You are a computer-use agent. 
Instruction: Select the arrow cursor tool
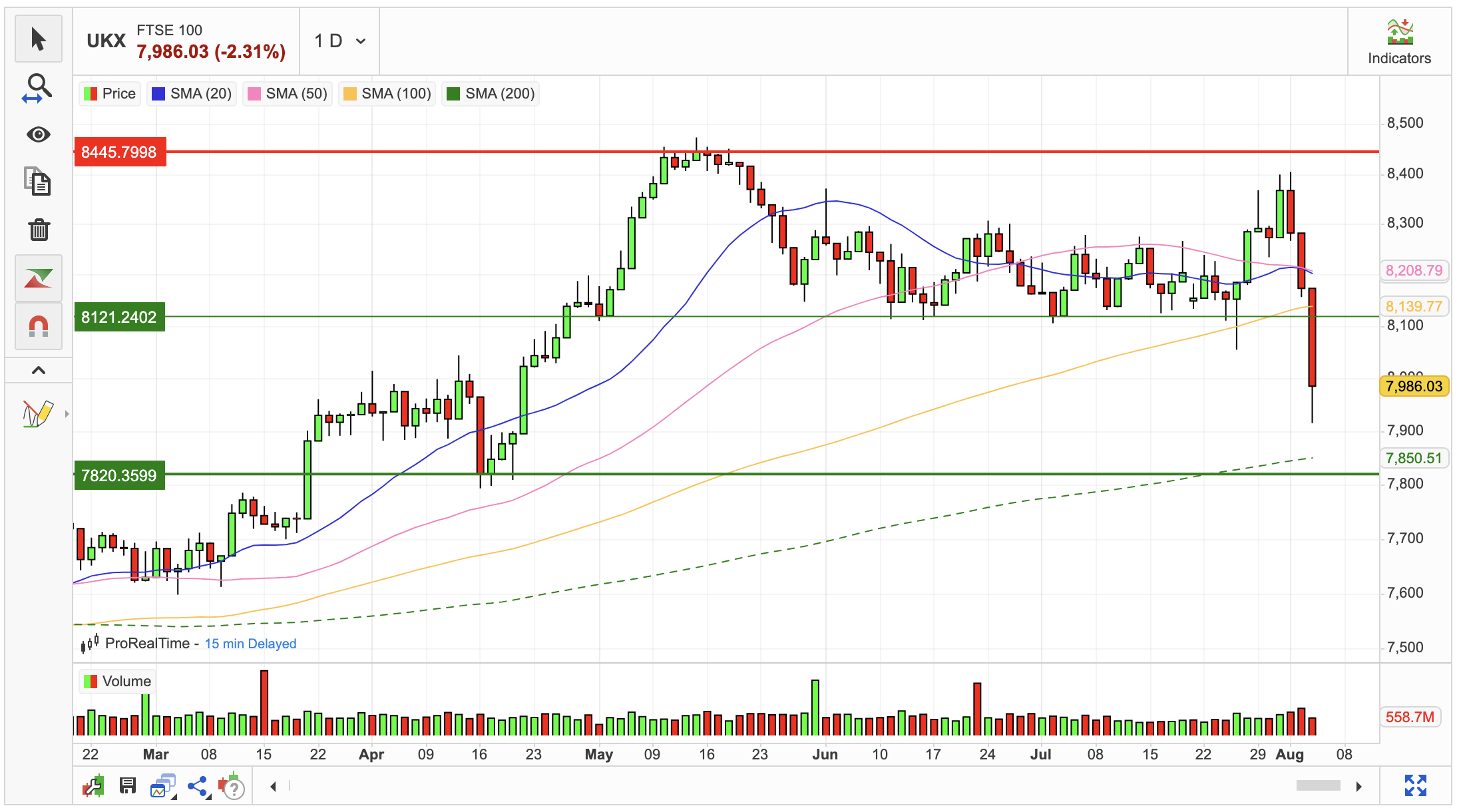[39, 39]
